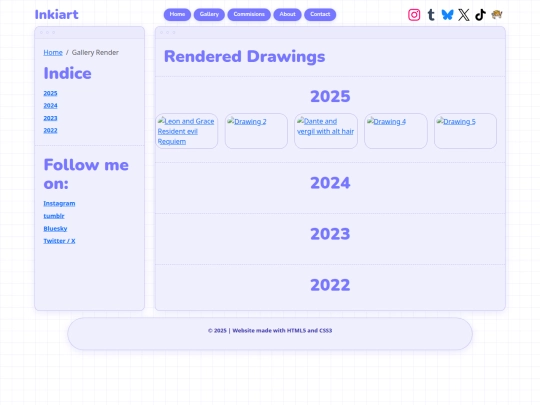The height and width of the screenshot is (405, 540).
Task: Go to Home in the navigation bar
Action: 177,14
